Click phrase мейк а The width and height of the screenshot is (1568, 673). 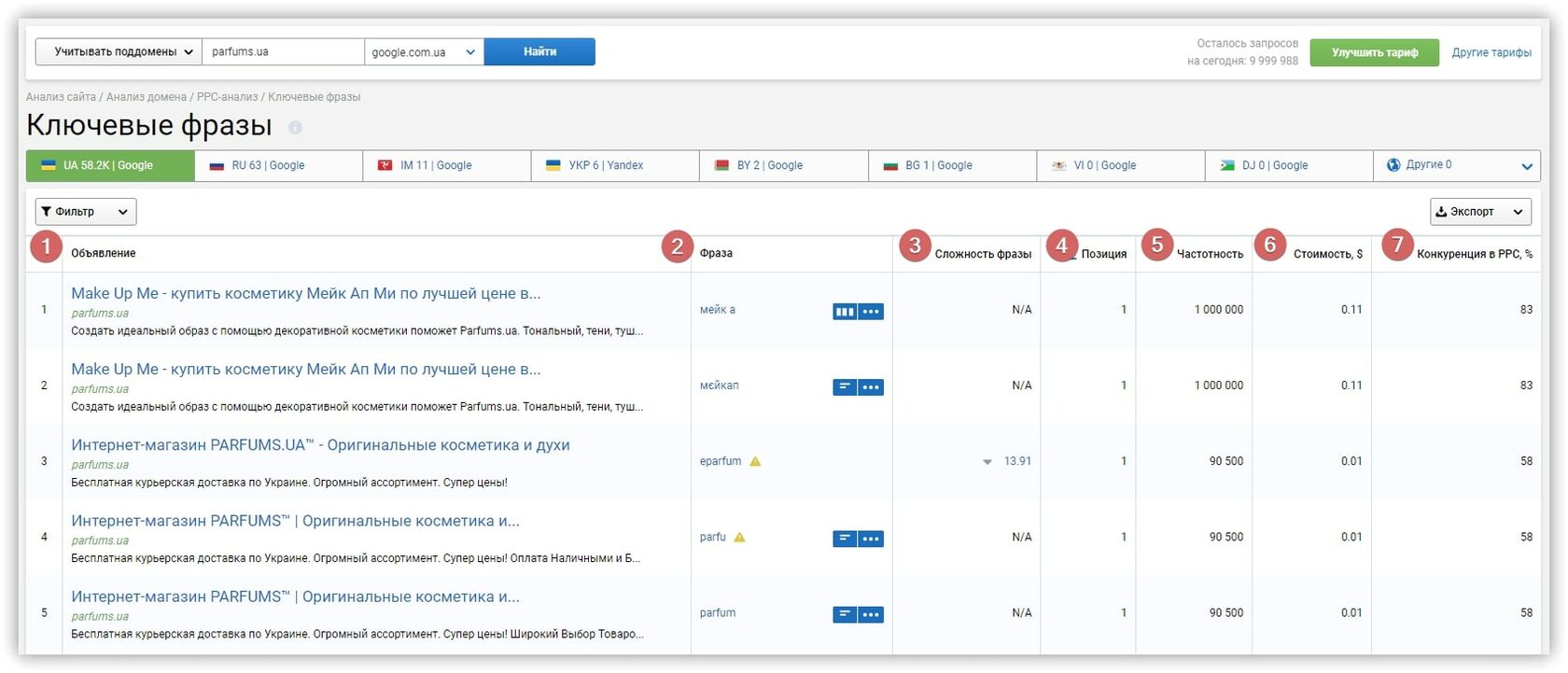pos(718,310)
